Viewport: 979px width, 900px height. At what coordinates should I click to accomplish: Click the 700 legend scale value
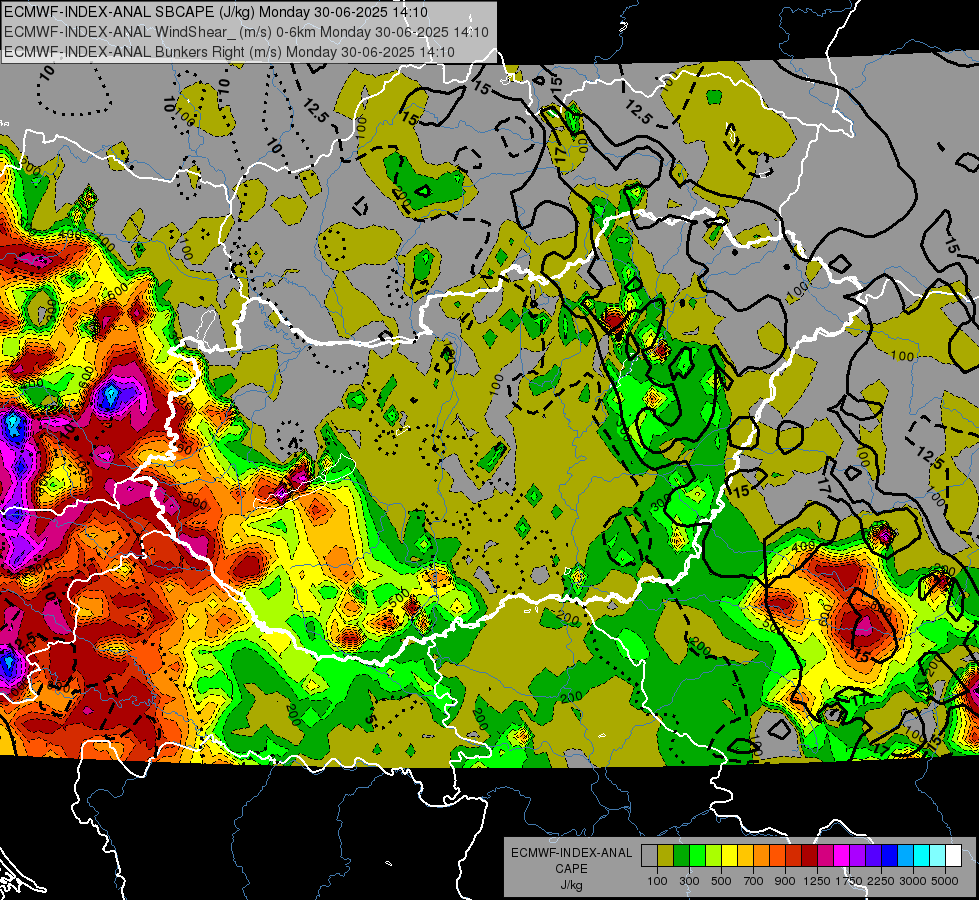point(753,881)
